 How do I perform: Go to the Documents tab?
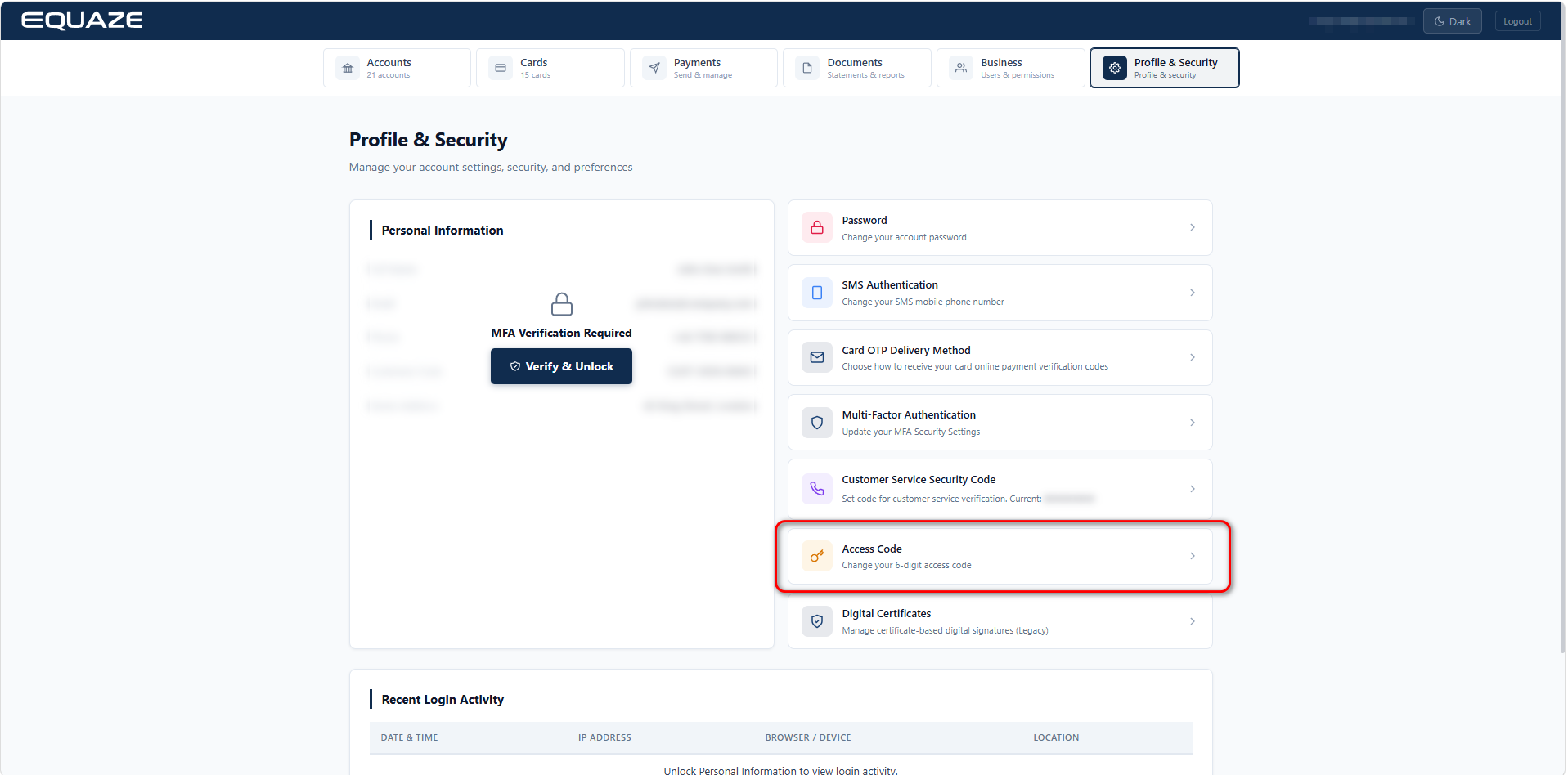(x=857, y=68)
